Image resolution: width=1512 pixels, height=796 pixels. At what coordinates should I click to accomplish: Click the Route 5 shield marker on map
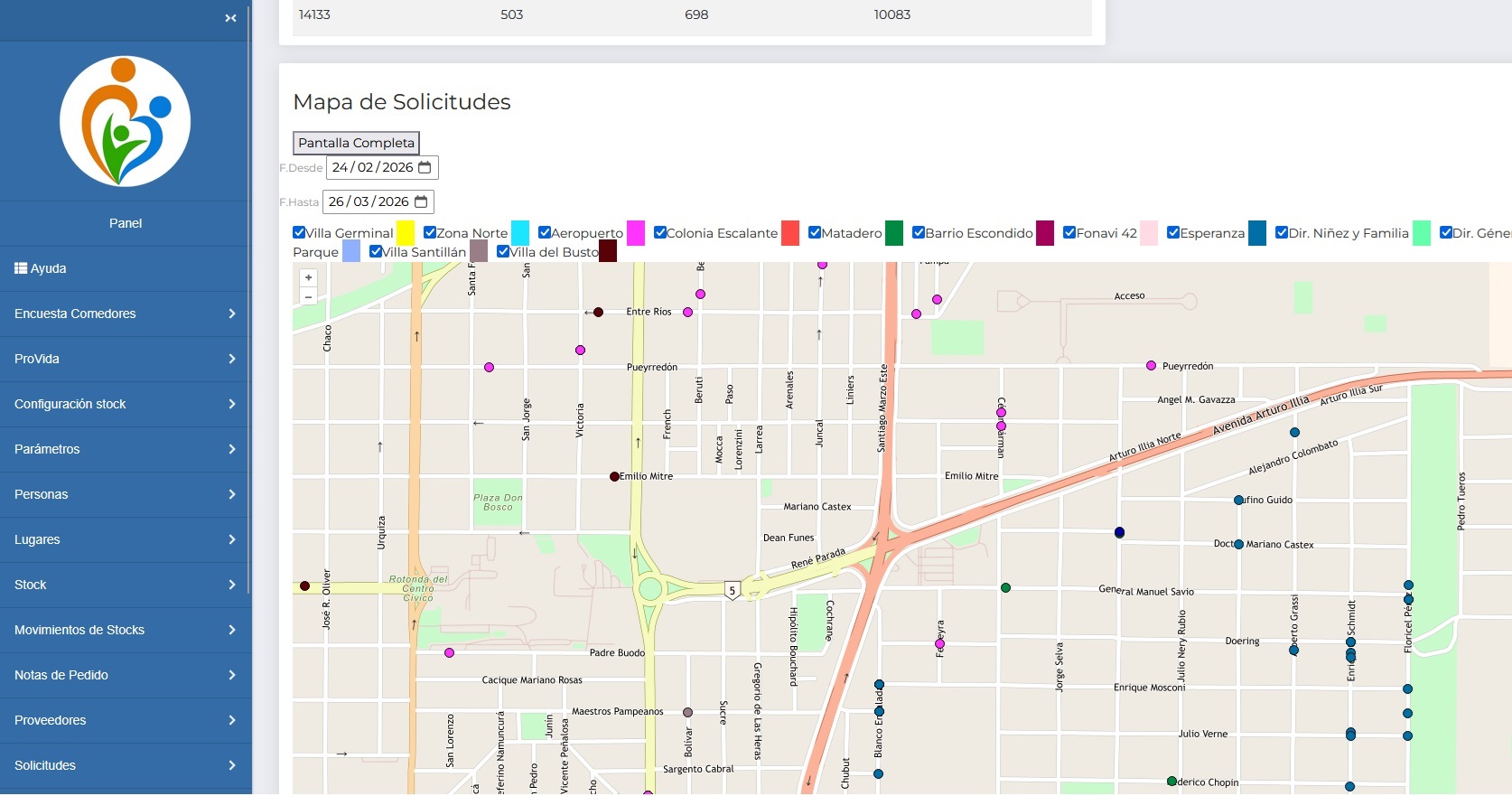[x=733, y=591]
